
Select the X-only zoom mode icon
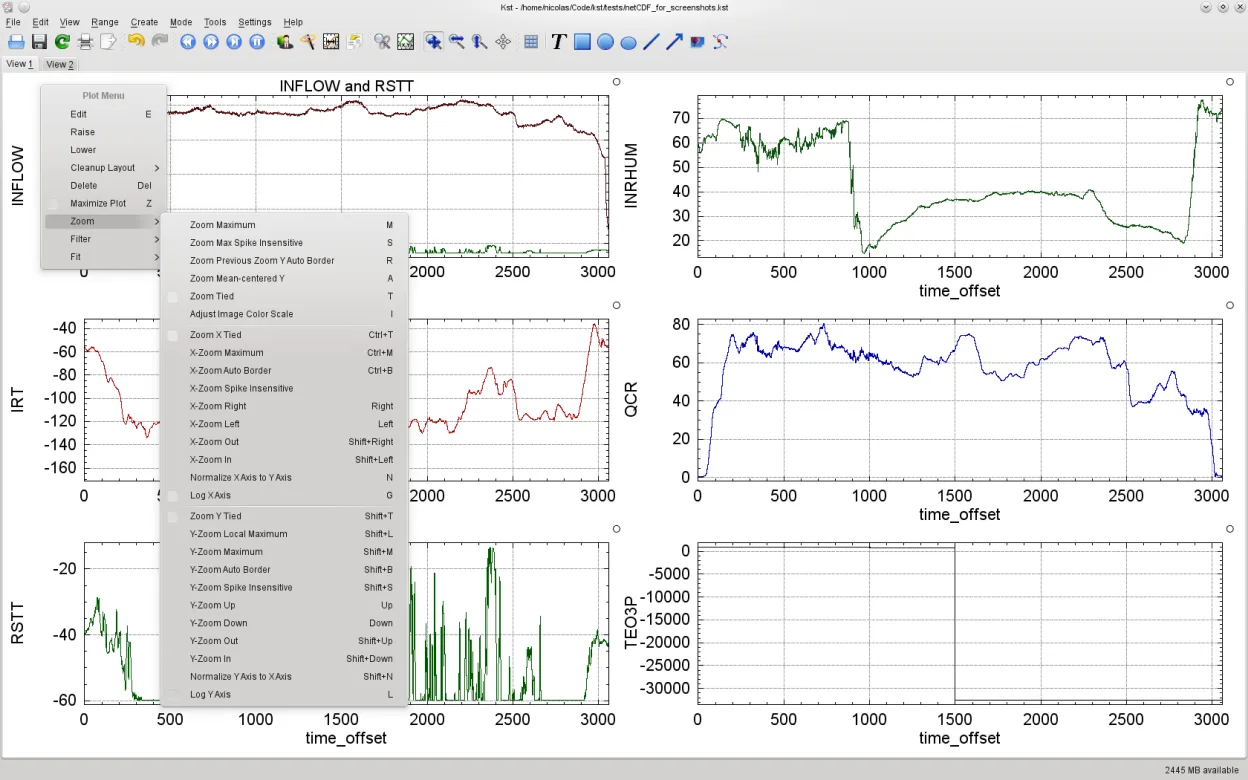point(457,42)
